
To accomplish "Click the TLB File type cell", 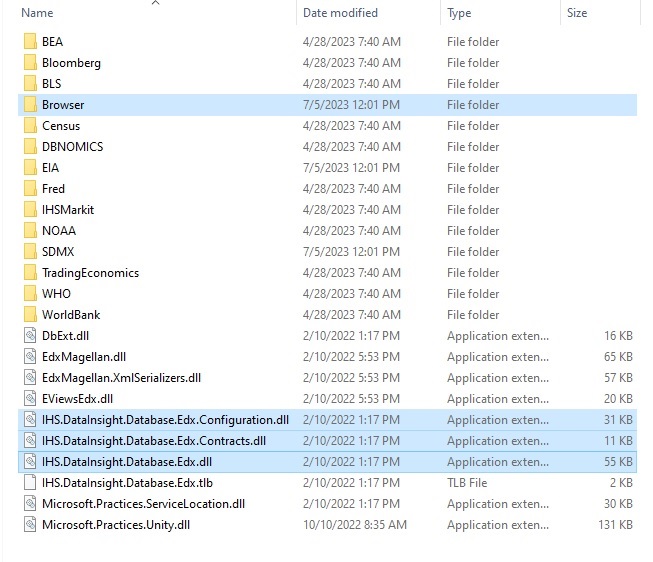I will click(467, 482).
